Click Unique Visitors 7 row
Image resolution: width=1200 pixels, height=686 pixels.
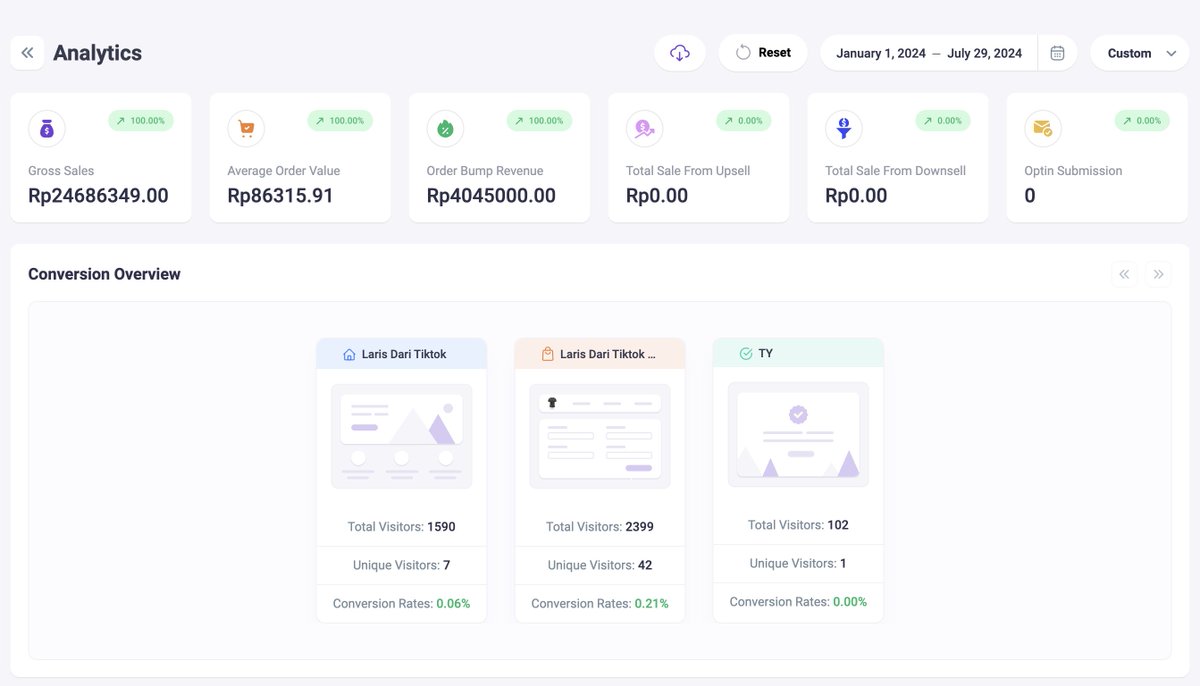(402, 565)
